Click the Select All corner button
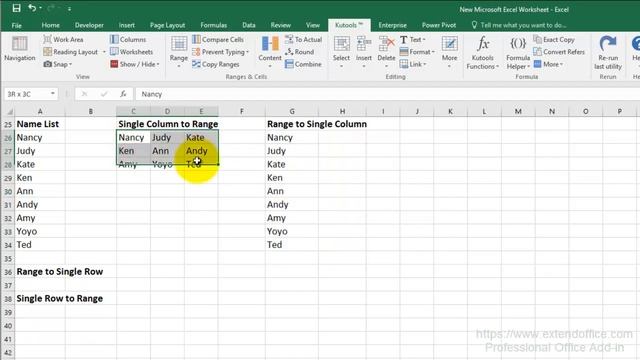This screenshot has height=360, width=640. [x=8, y=111]
